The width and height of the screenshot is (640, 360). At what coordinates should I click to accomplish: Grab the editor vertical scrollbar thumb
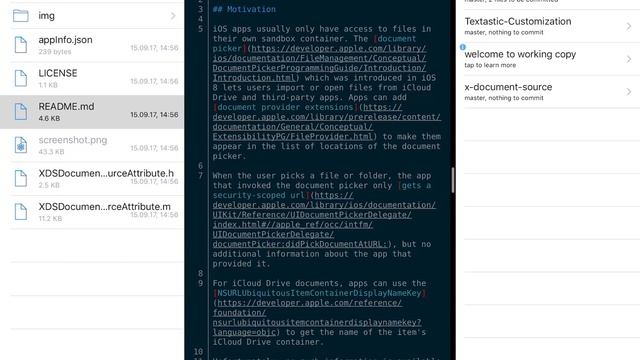click(x=453, y=180)
